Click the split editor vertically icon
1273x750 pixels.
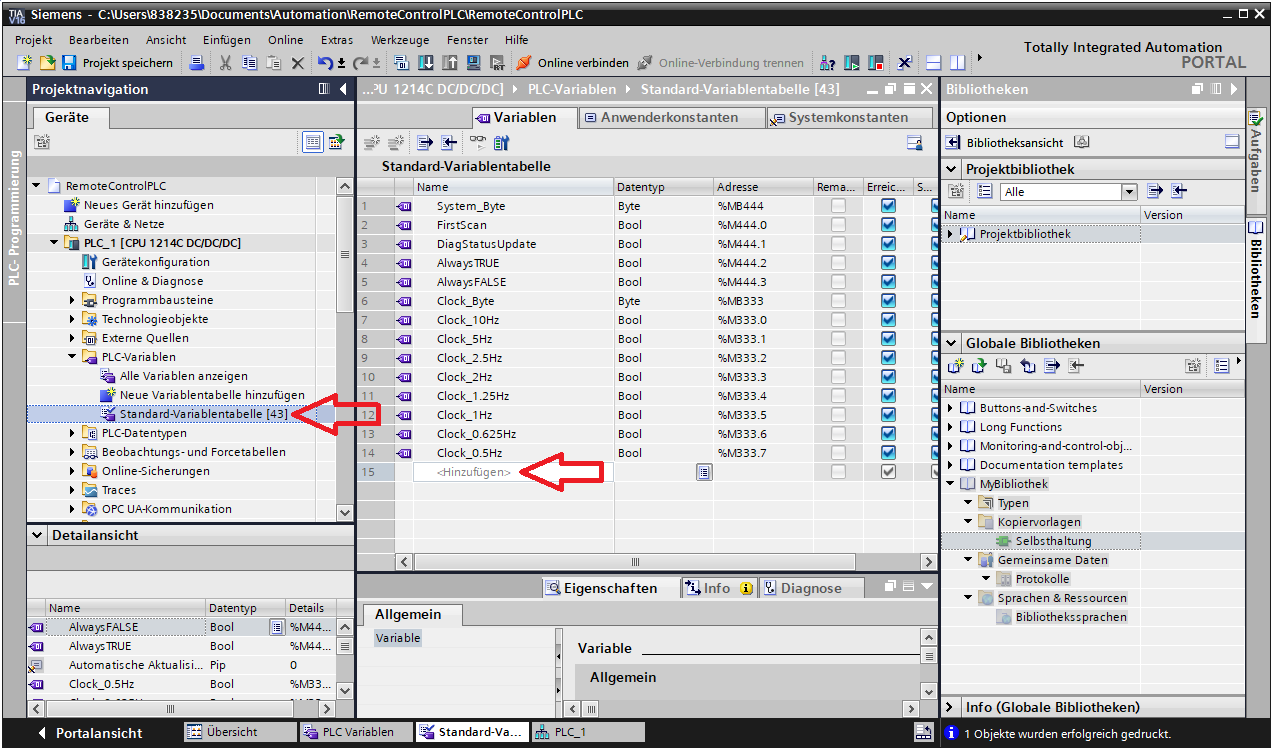point(958,63)
